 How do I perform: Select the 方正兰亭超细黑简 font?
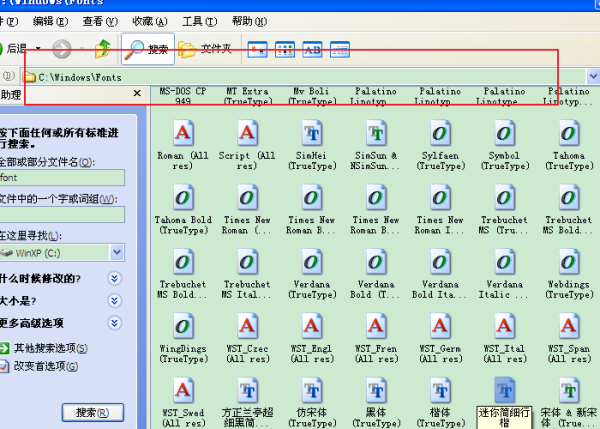(x=247, y=403)
